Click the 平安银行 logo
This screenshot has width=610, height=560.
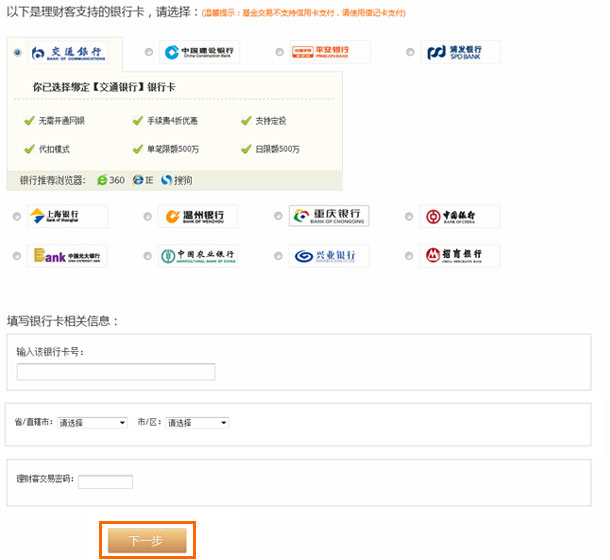coord(330,52)
